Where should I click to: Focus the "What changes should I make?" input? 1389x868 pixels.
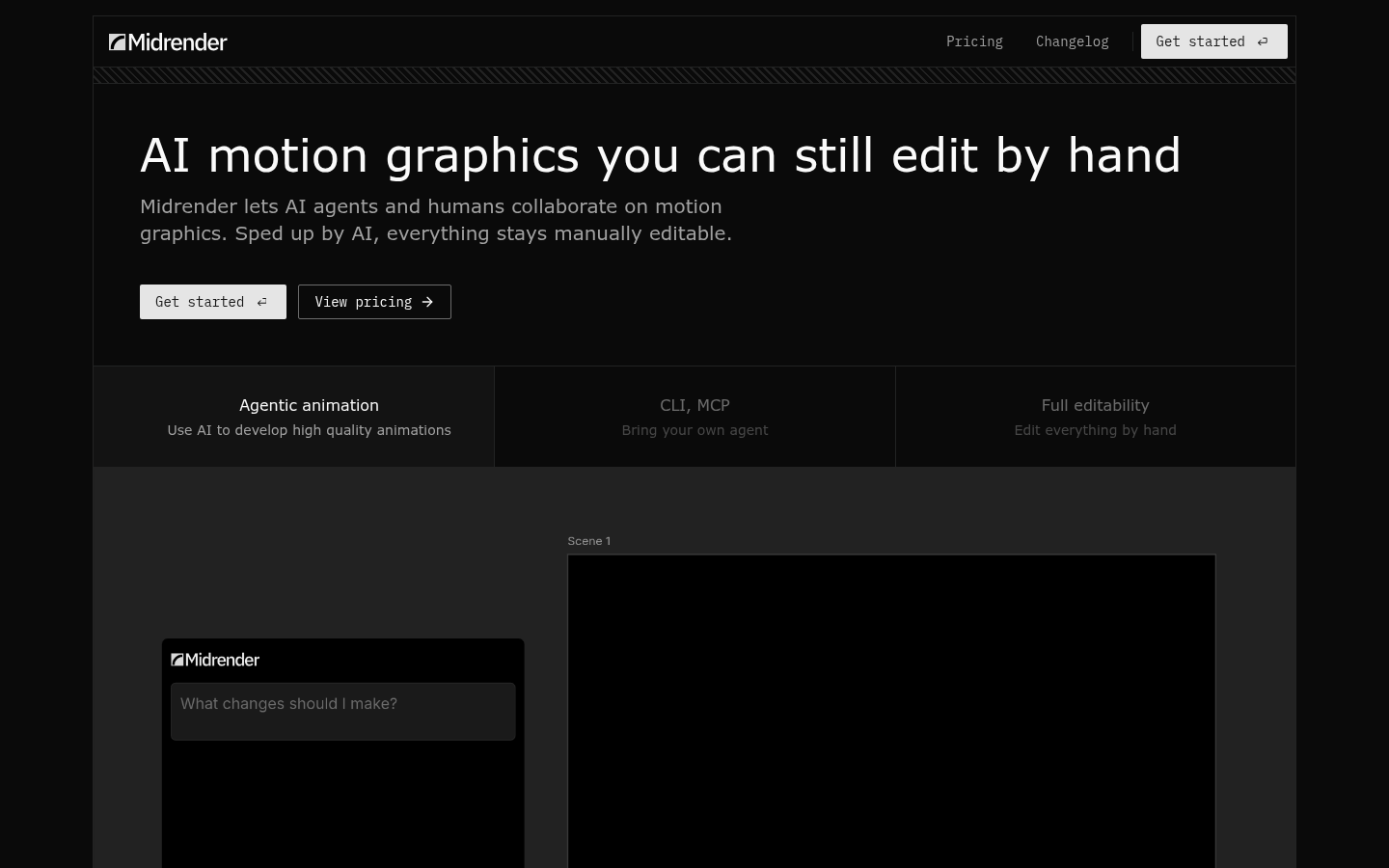[343, 712]
